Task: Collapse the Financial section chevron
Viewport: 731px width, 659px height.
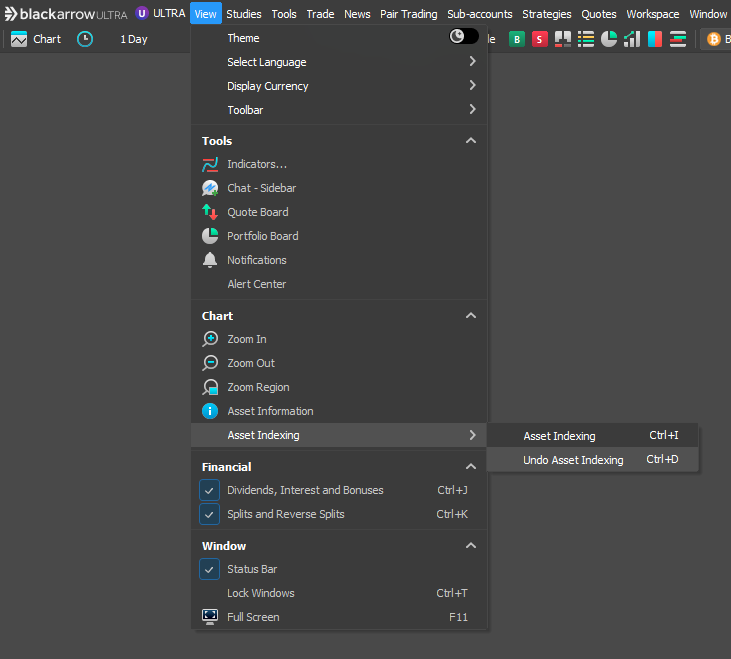Action: 471,467
